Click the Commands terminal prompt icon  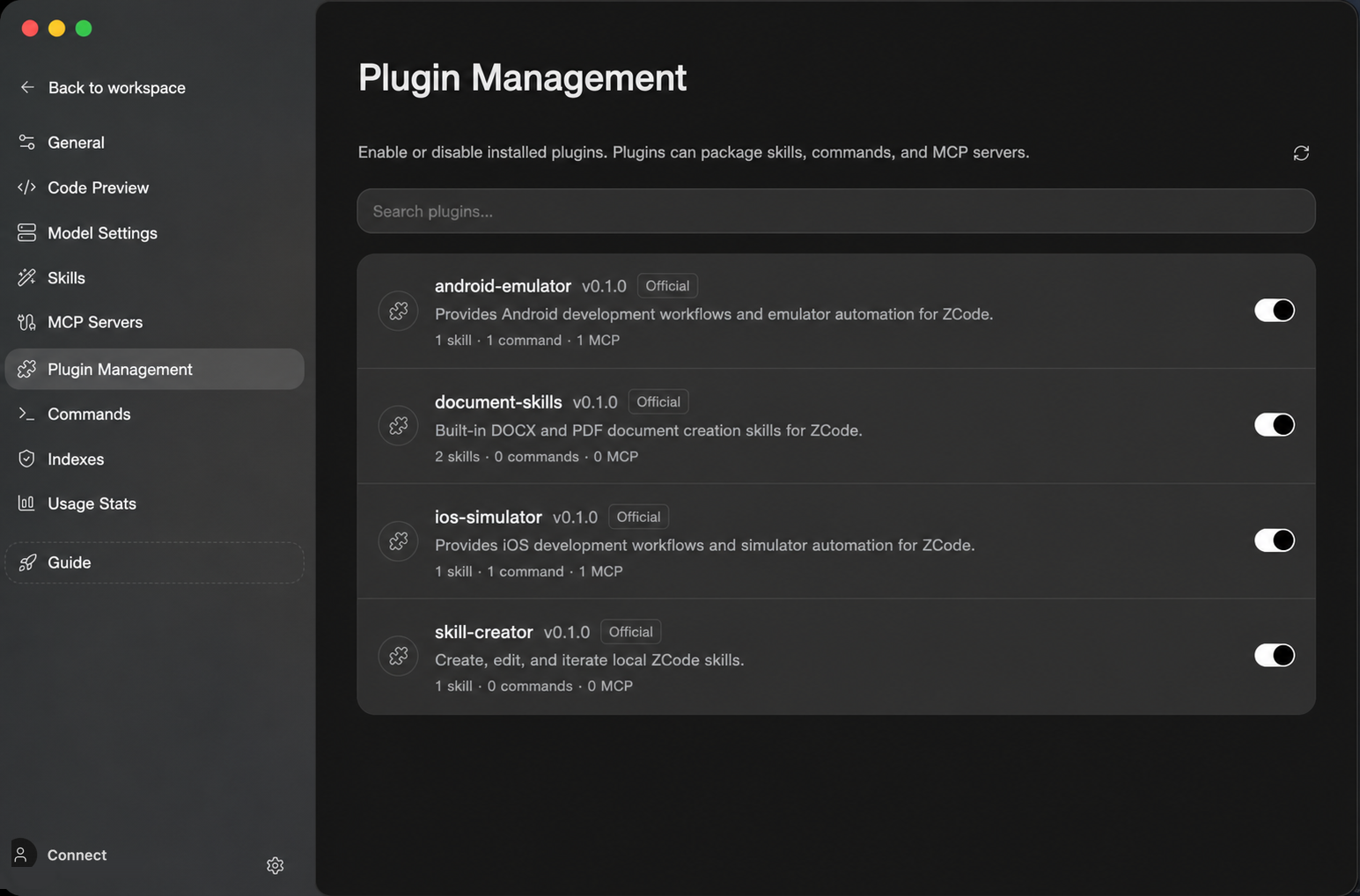point(27,414)
